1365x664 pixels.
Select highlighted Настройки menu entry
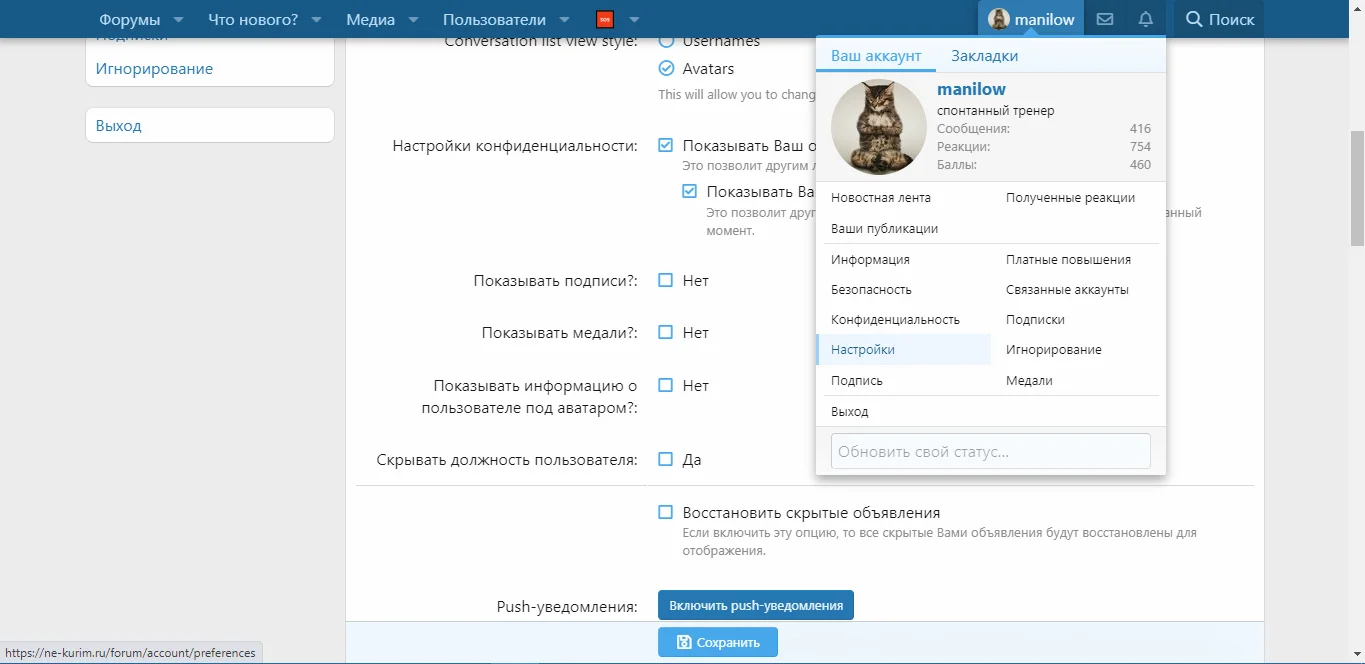pos(904,350)
